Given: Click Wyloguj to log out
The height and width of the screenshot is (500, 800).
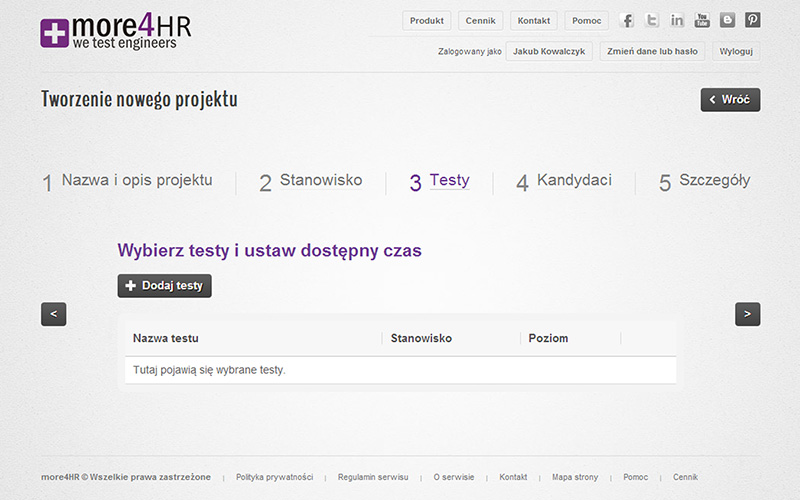Looking at the screenshot, I should [736, 52].
